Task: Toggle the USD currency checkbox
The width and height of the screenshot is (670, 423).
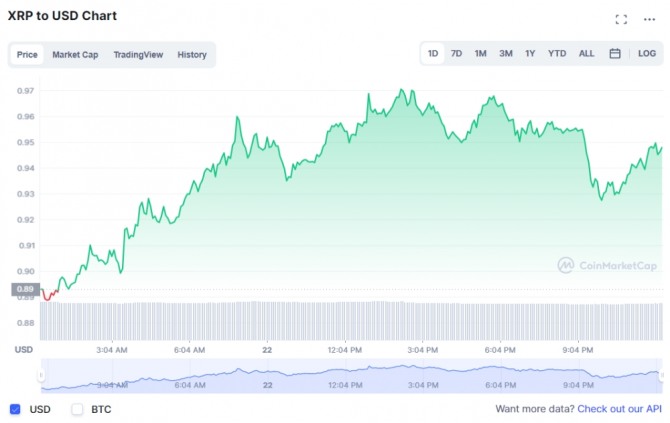Action: (15, 409)
